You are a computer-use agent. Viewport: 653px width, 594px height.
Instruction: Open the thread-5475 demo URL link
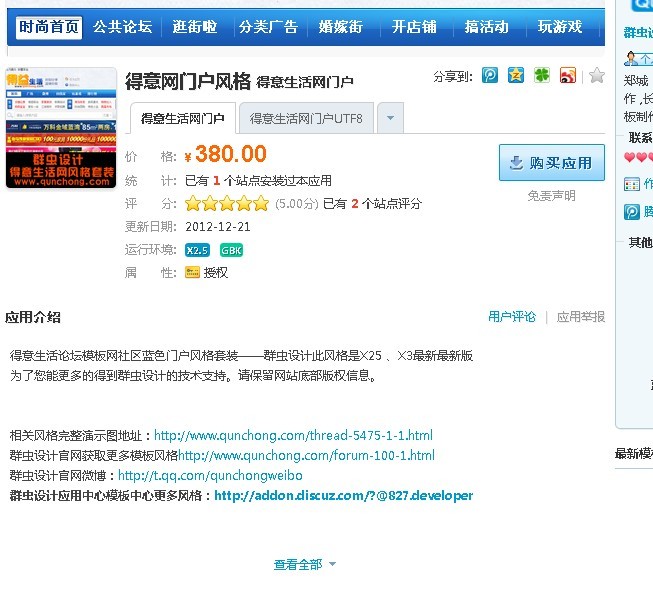tap(293, 436)
